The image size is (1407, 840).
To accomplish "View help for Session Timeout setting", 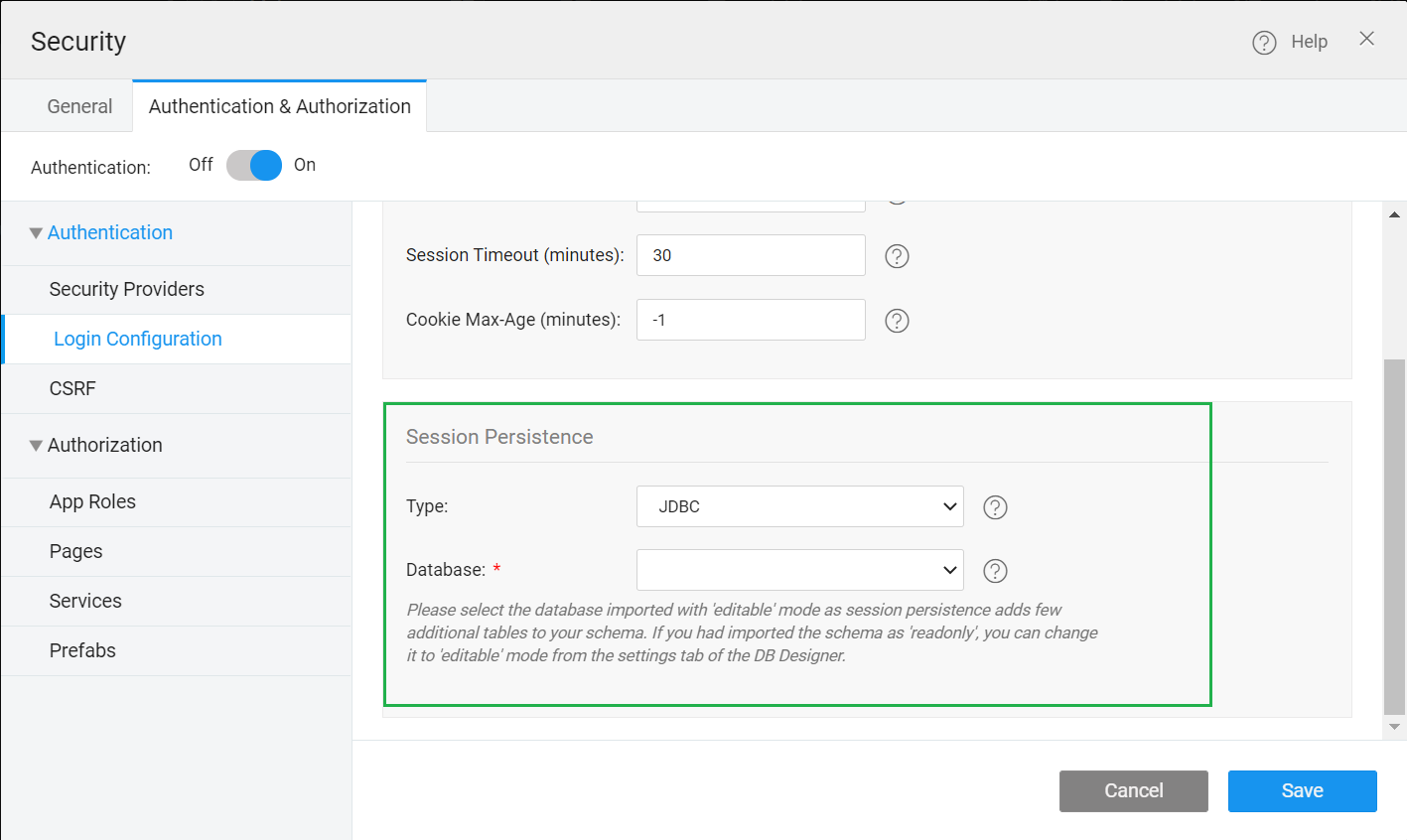I will (x=897, y=255).
